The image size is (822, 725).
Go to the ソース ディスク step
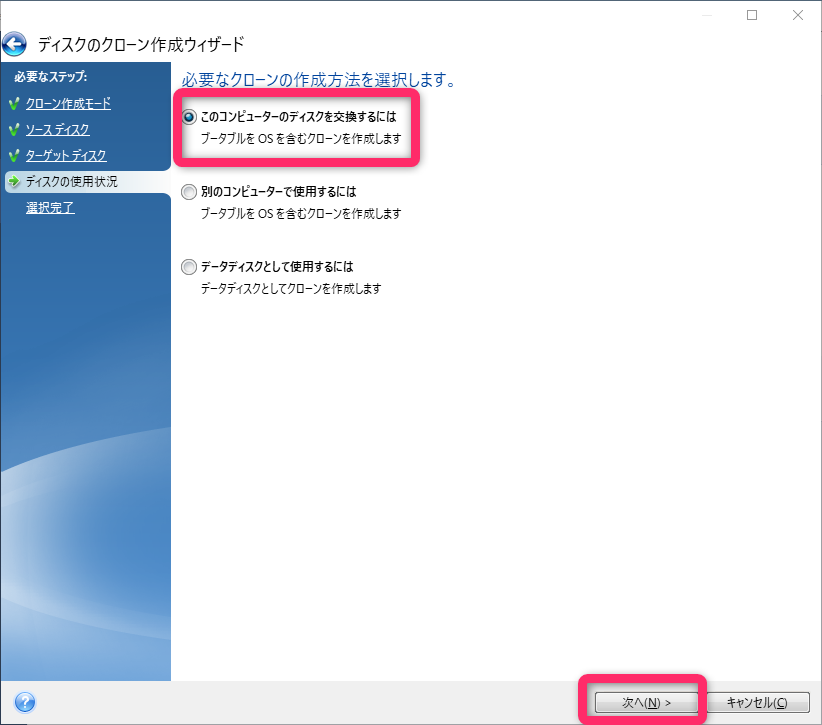58,129
